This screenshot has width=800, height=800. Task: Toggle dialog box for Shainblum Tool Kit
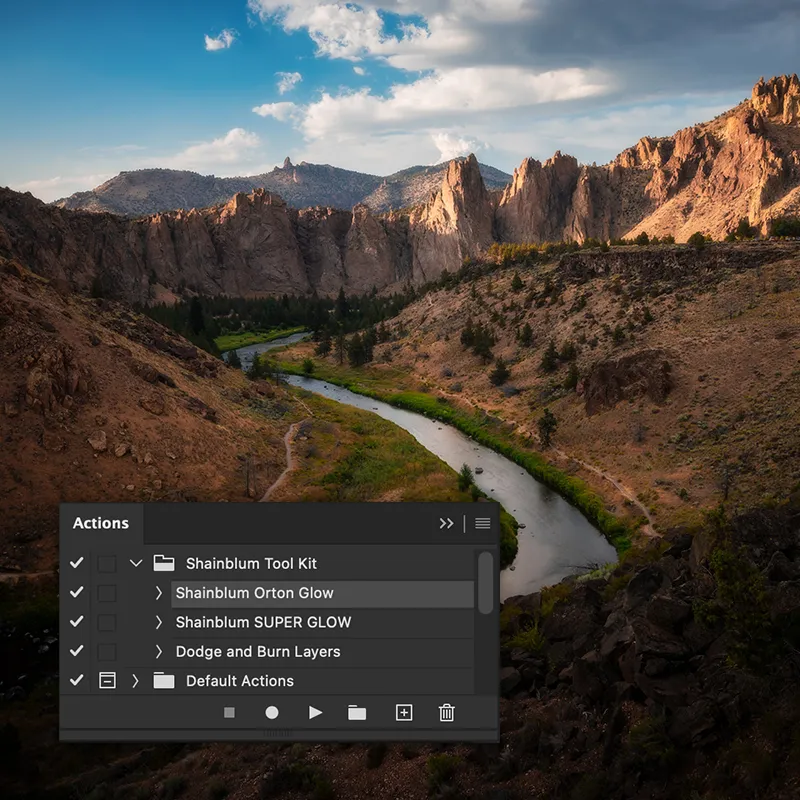click(107, 563)
